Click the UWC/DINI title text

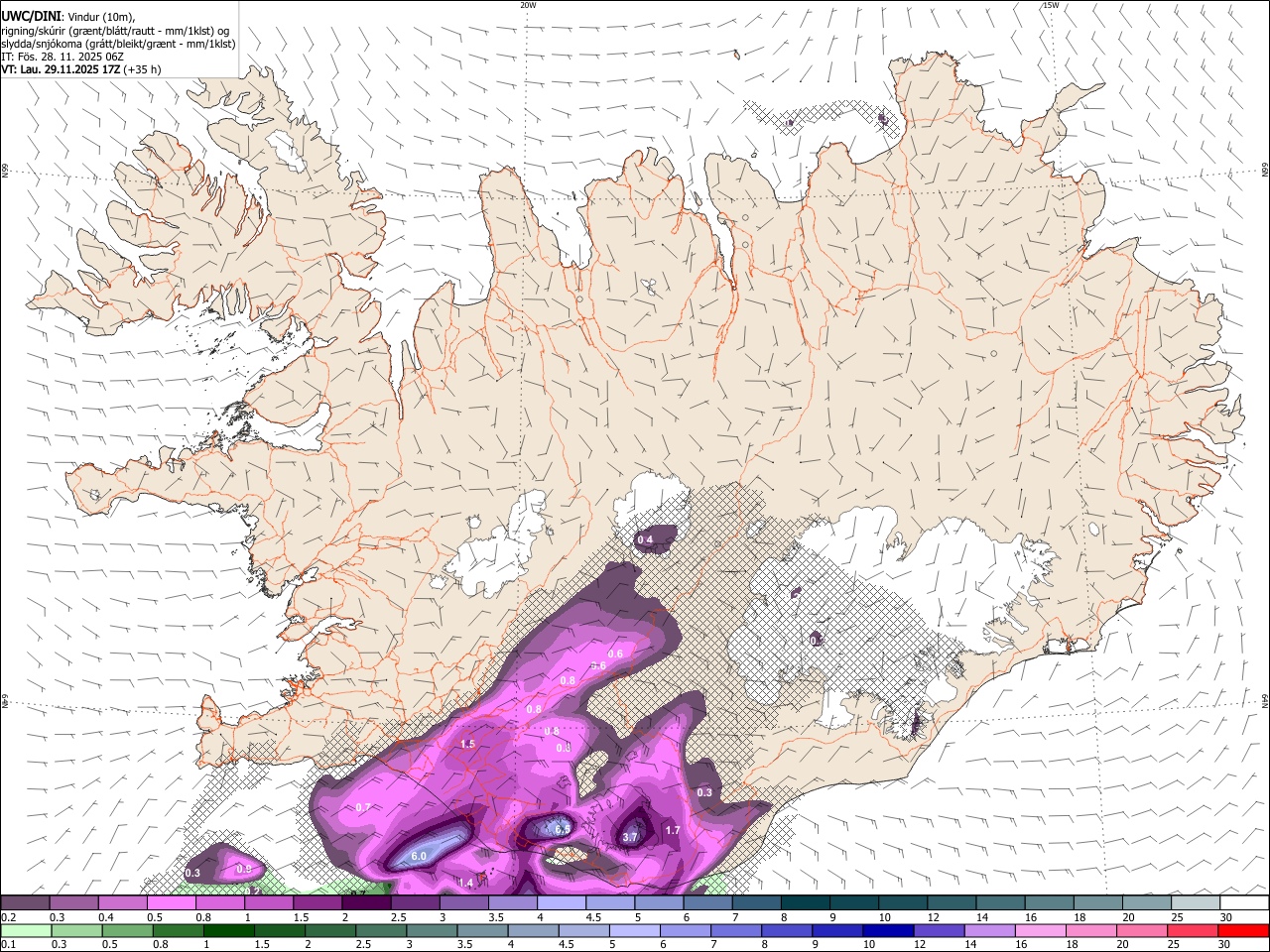pyautogui.click(x=30, y=17)
